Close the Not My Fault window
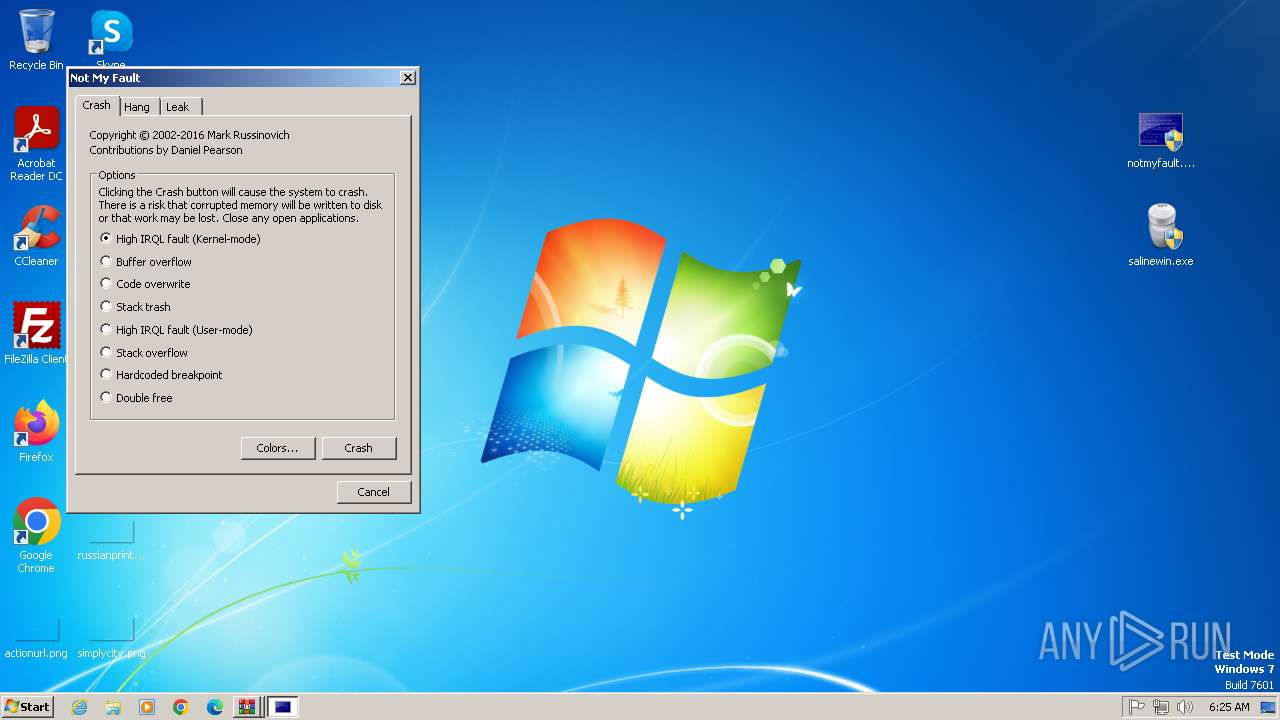1280x720 pixels. 407,78
